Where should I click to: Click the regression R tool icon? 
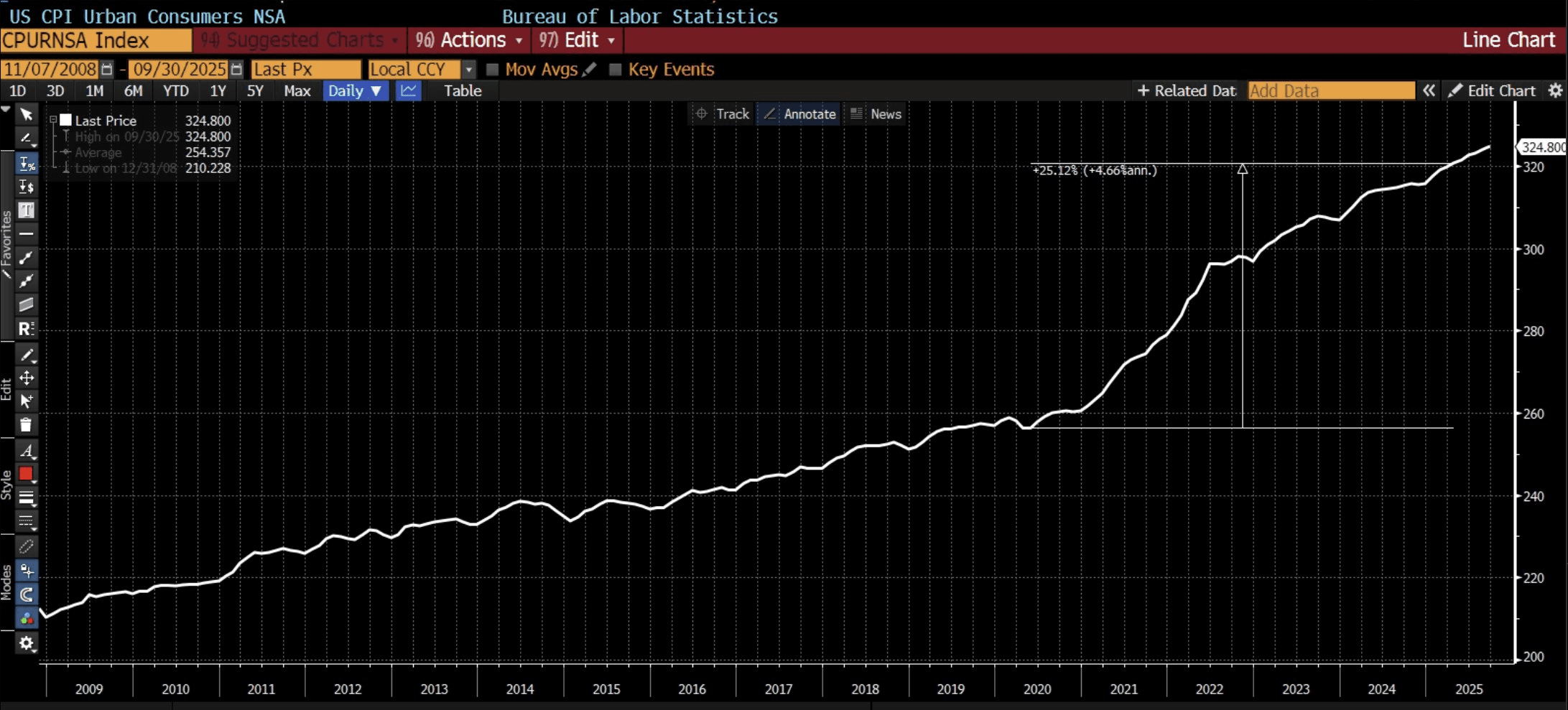point(27,329)
